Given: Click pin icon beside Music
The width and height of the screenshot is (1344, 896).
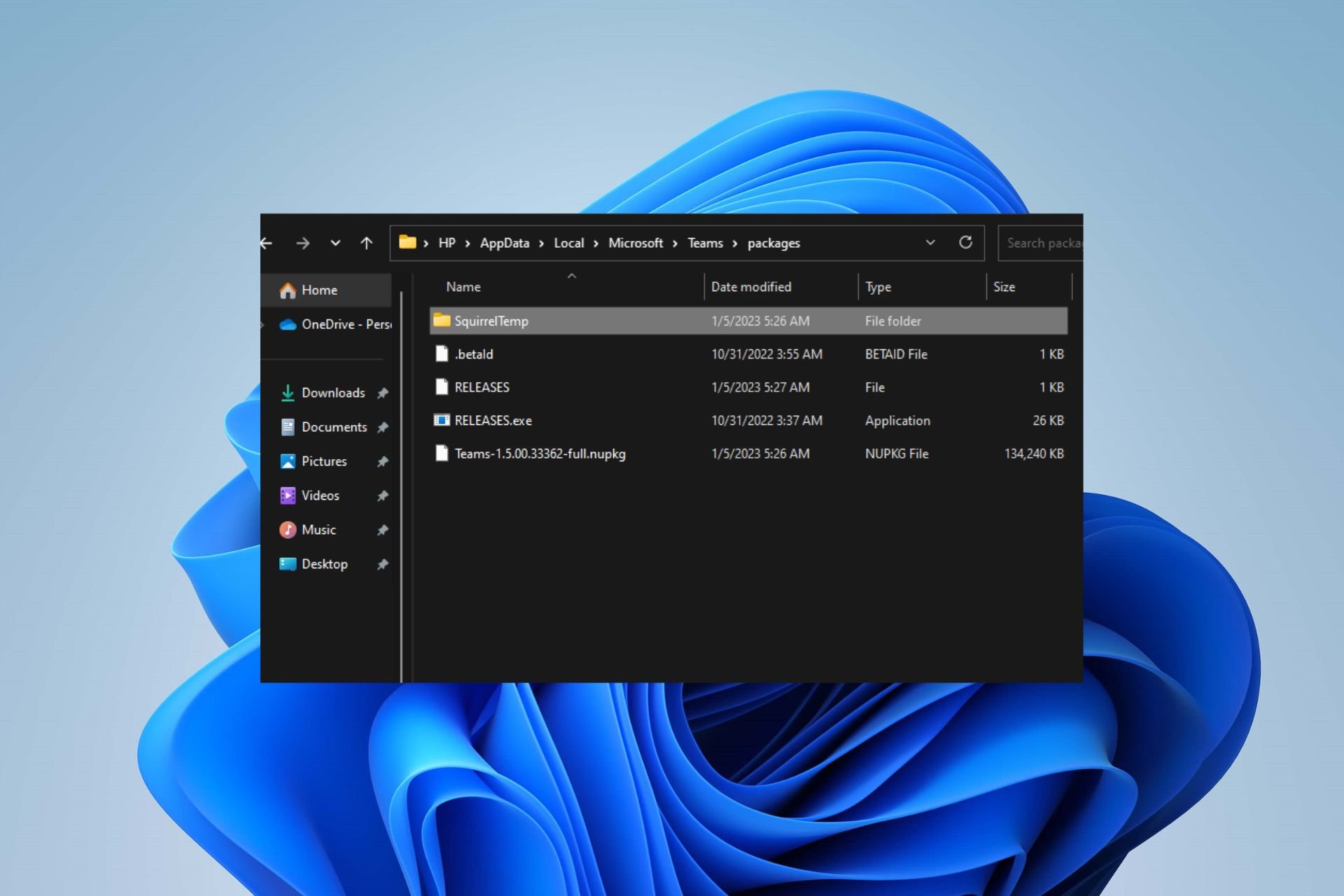Looking at the screenshot, I should [x=382, y=530].
